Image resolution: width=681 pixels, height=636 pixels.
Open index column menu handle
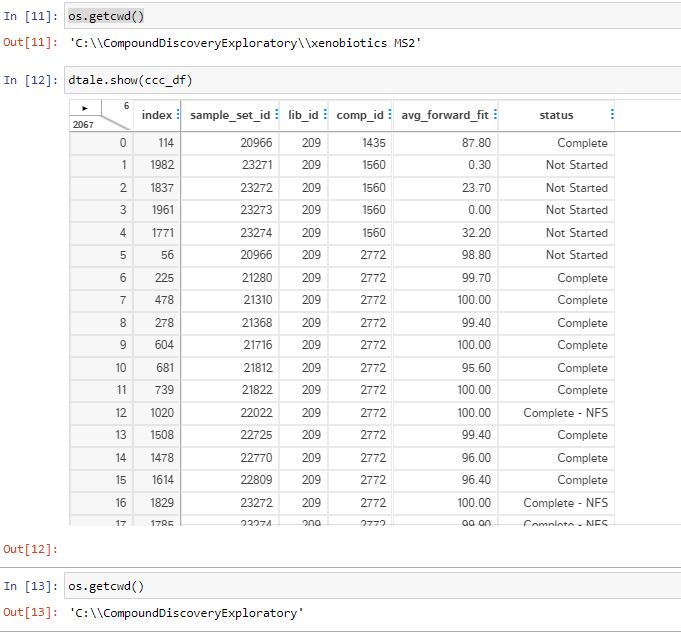[x=178, y=114]
